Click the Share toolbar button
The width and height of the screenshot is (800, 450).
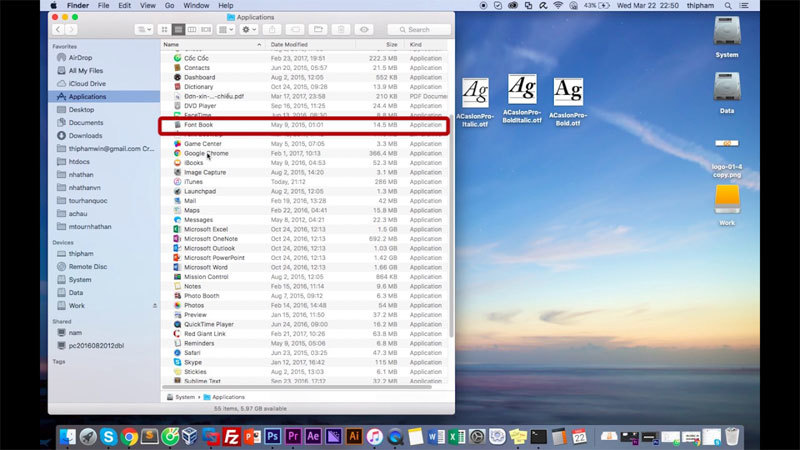click(271, 30)
